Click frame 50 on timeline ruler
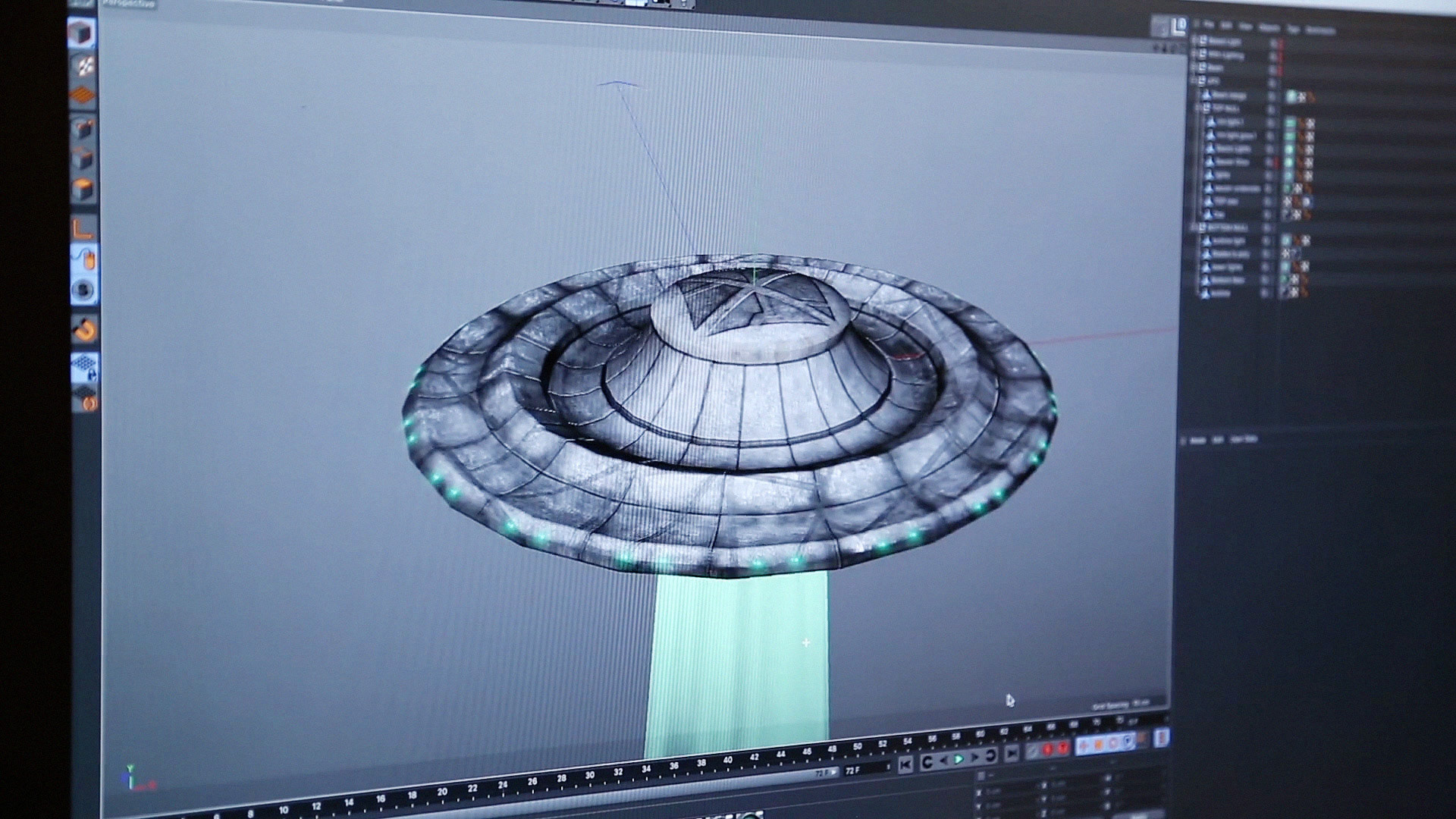Viewport: 1456px width, 819px height. tap(857, 746)
